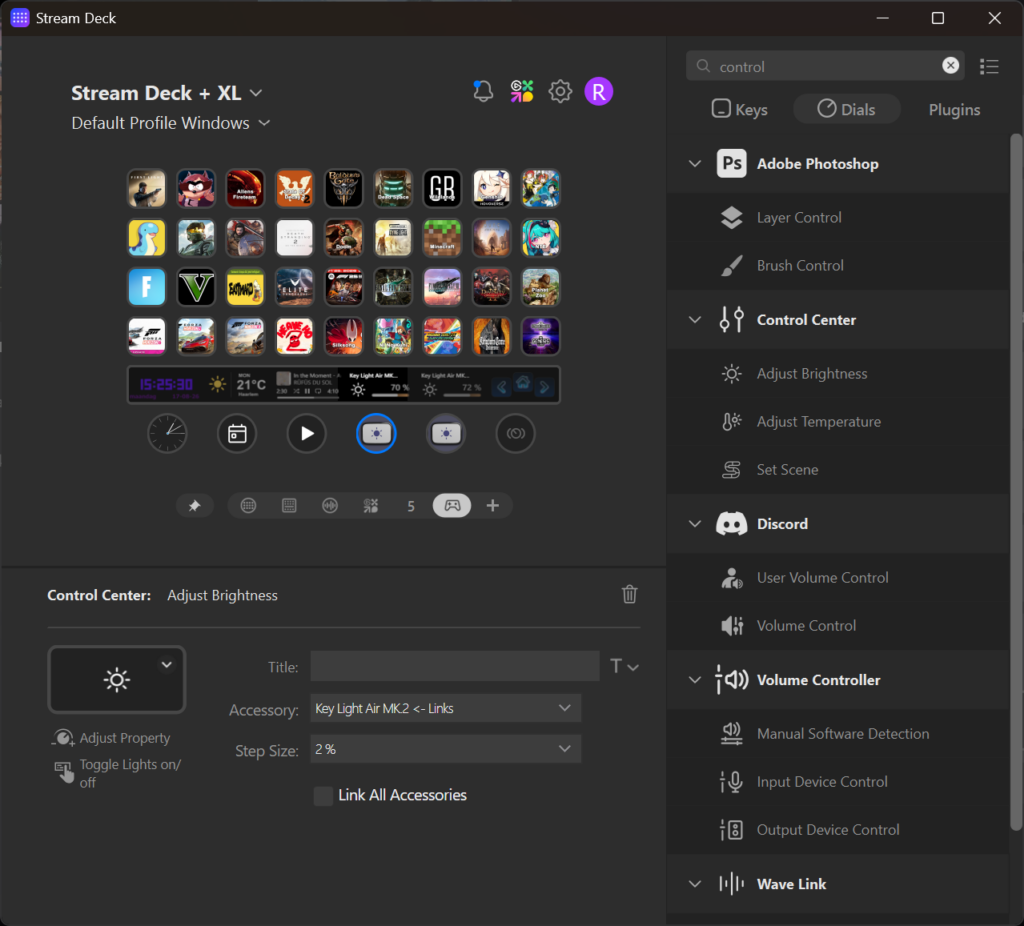The height and width of the screenshot is (926, 1024).
Task: Select the clock dial
Action: tap(167, 434)
